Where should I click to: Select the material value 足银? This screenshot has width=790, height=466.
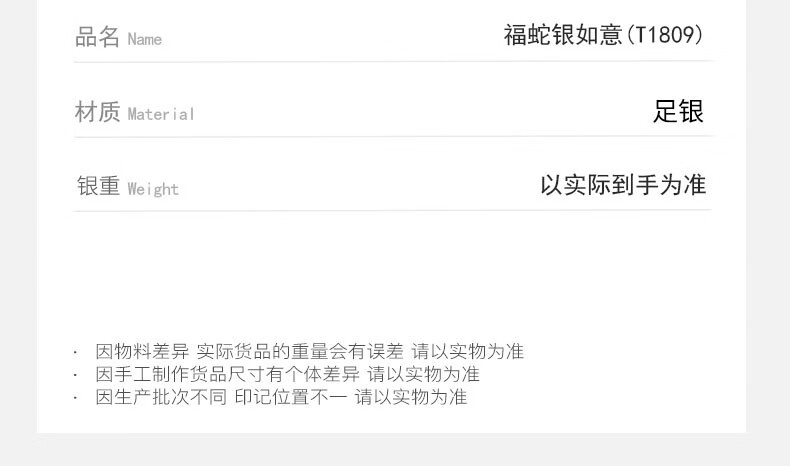[x=678, y=111]
